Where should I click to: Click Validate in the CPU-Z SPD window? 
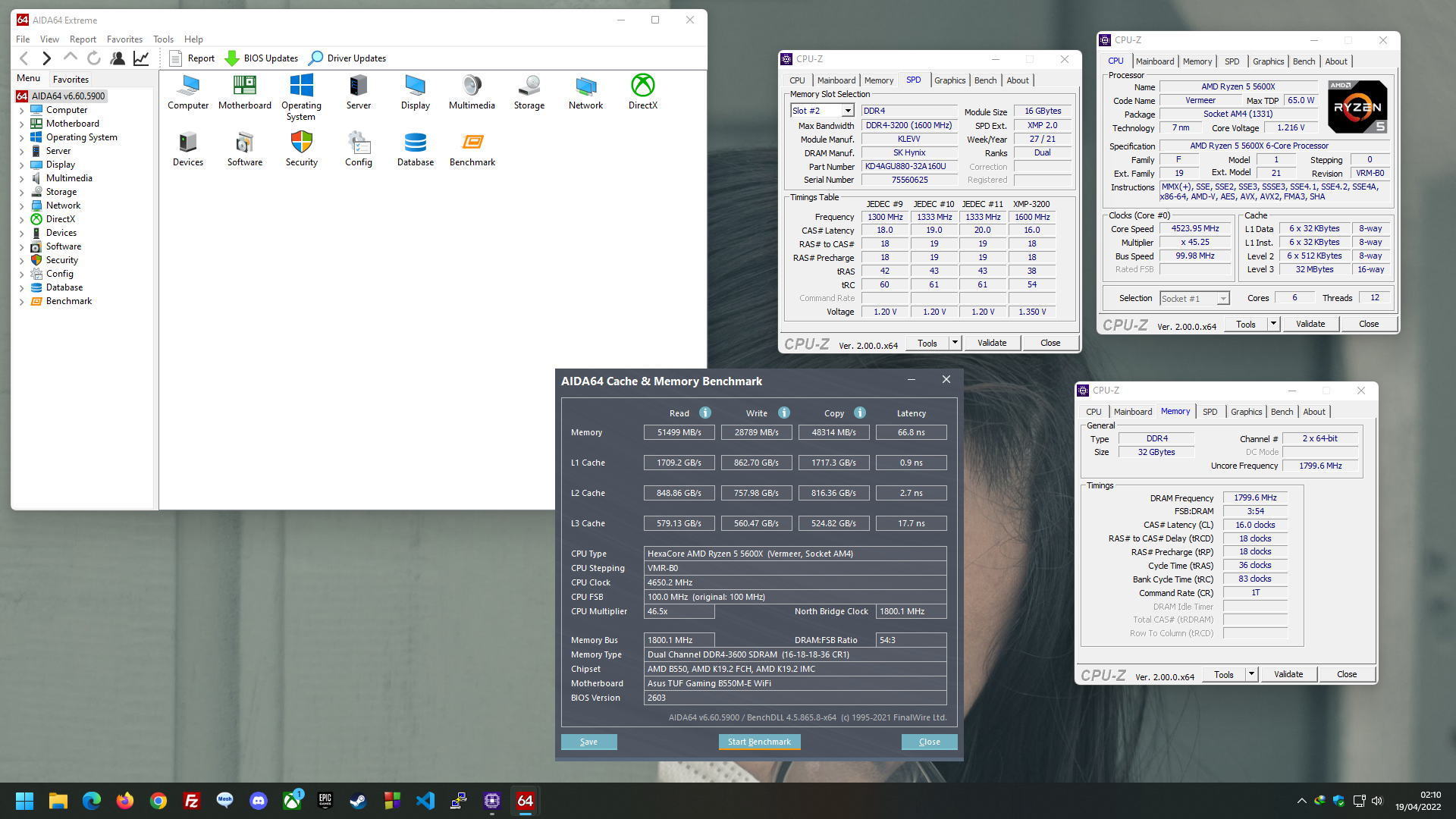[x=992, y=344]
